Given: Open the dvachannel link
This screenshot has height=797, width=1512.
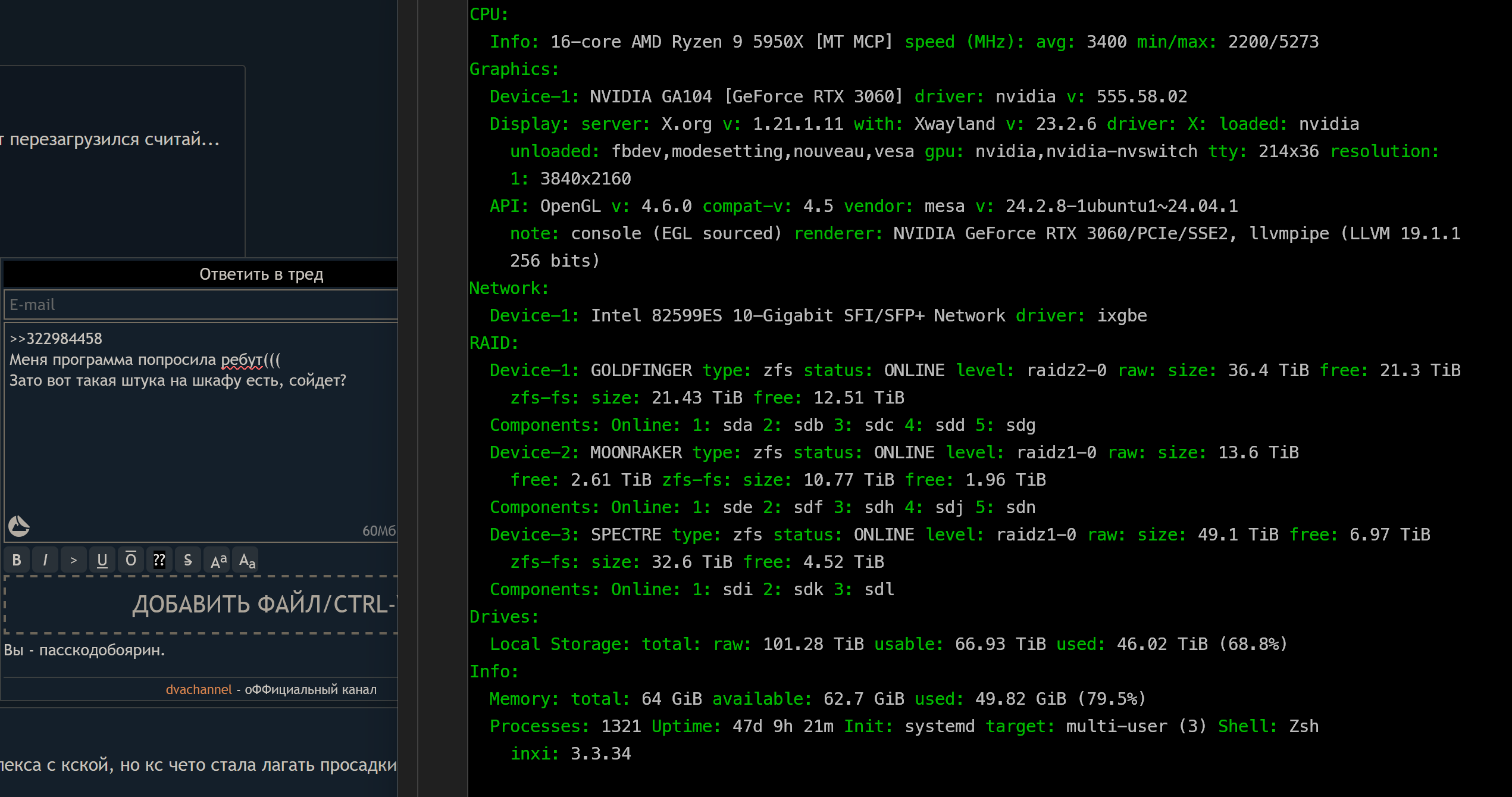Looking at the screenshot, I should pyautogui.click(x=198, y=689).
